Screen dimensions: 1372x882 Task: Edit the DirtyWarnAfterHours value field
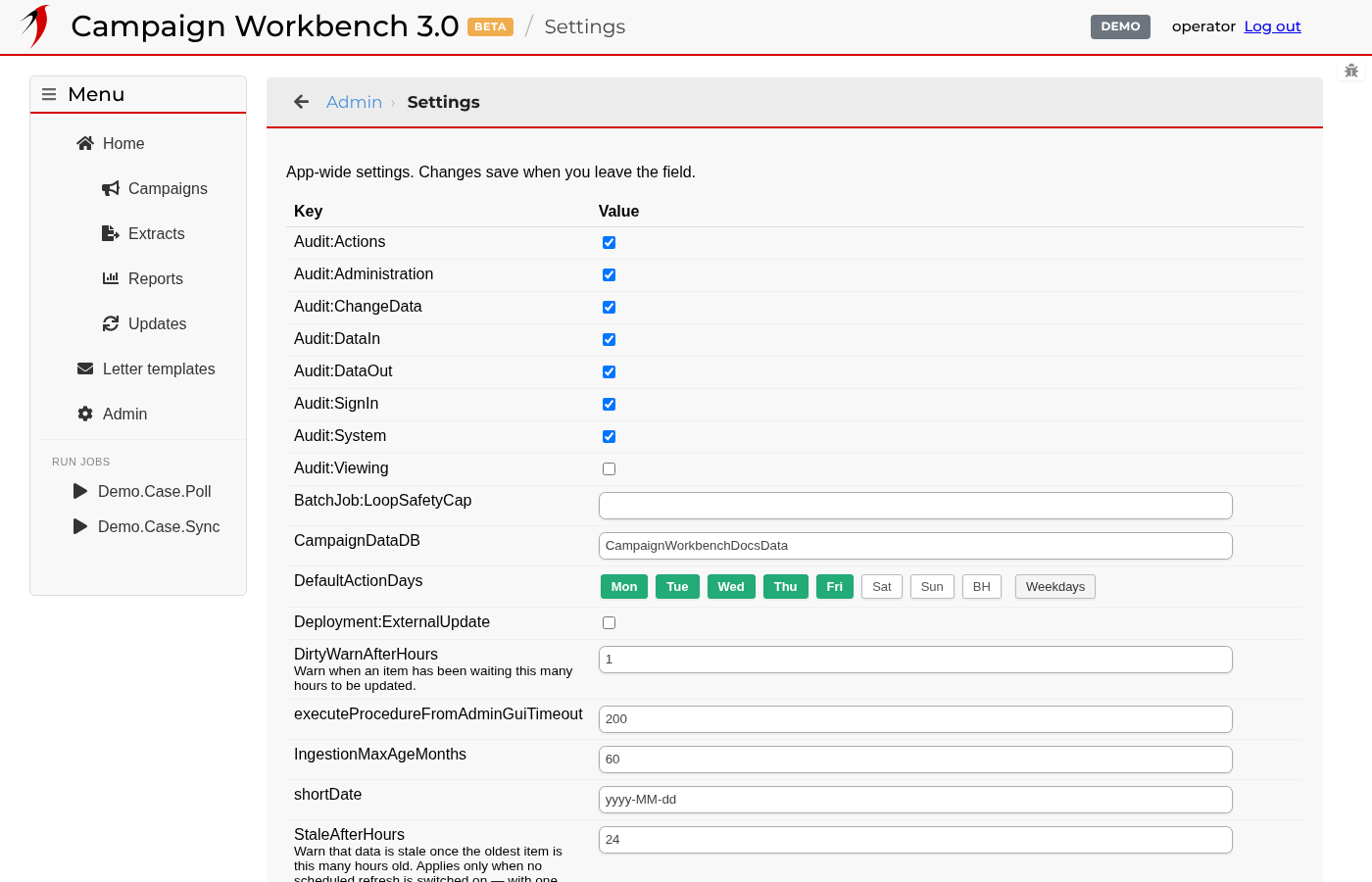pyautogui.click(x=915, y=660)
